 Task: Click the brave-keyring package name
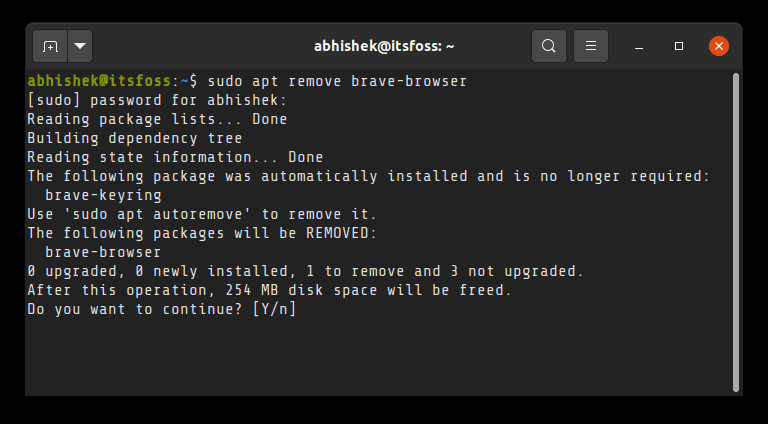click(x=103, y=195)
